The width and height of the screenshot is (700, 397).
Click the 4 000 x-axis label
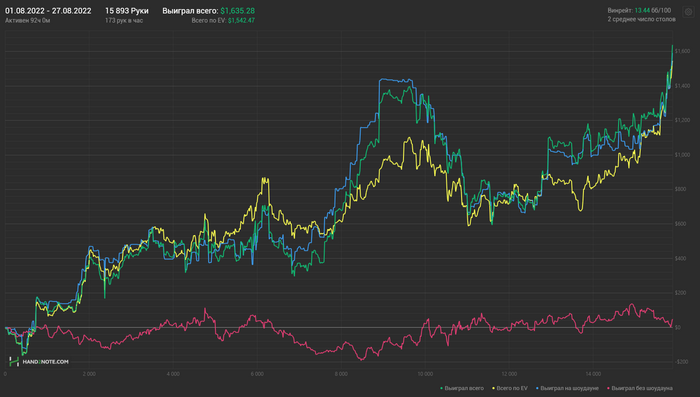(173, 374)
